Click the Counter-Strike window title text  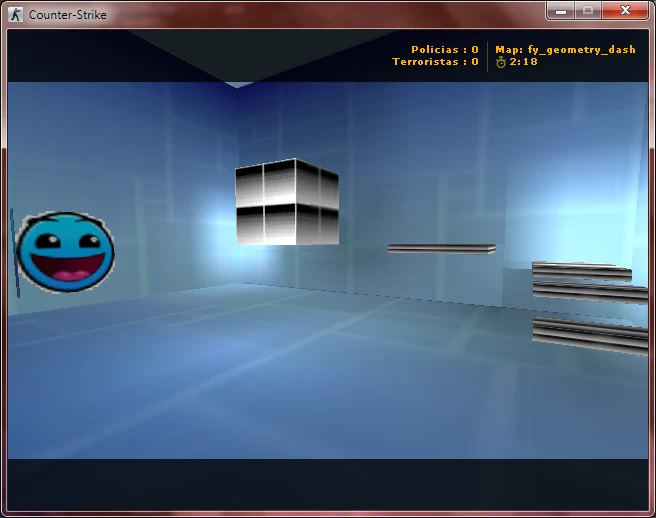(x=67, y=15)
